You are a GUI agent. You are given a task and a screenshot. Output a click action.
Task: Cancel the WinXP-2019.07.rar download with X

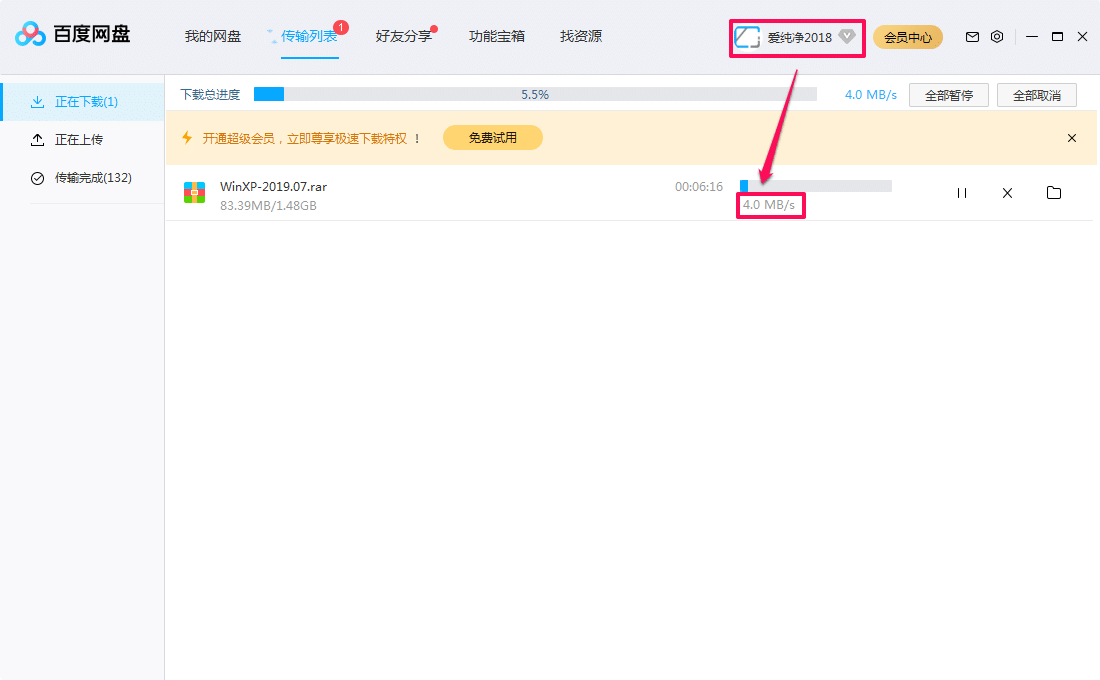[1007, 193]
